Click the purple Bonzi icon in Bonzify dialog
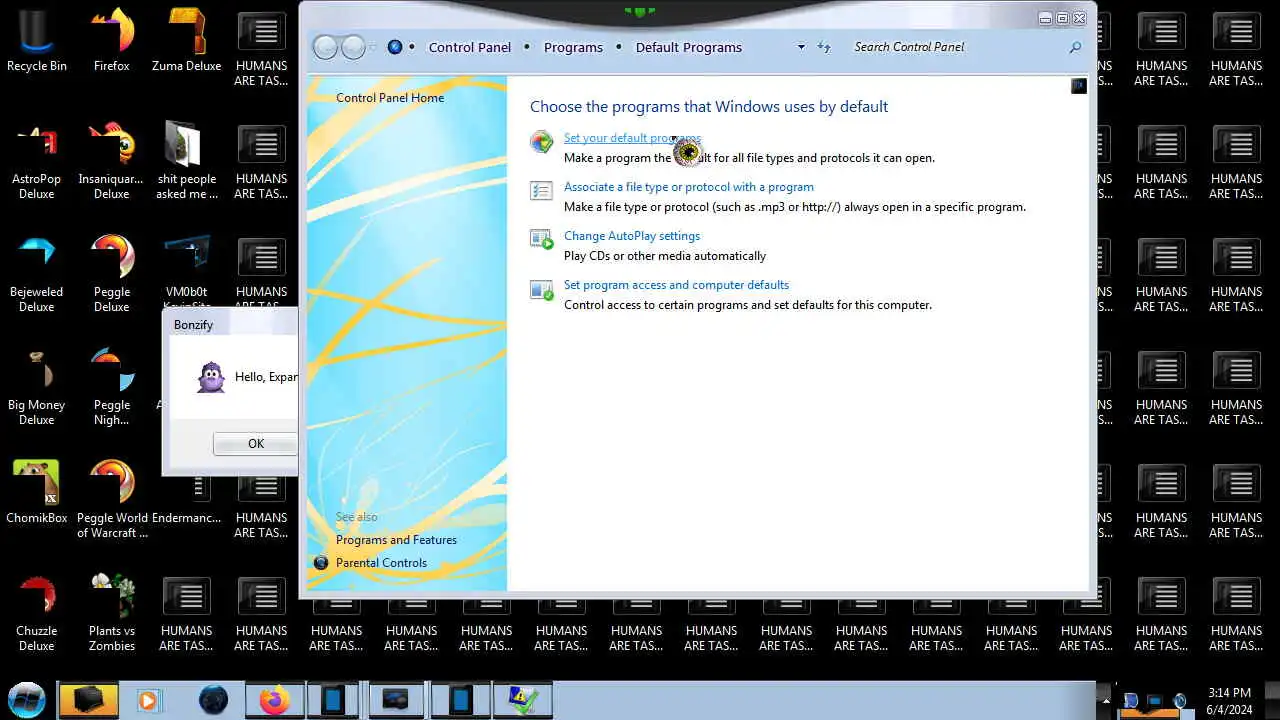 (x=210, y=377)
